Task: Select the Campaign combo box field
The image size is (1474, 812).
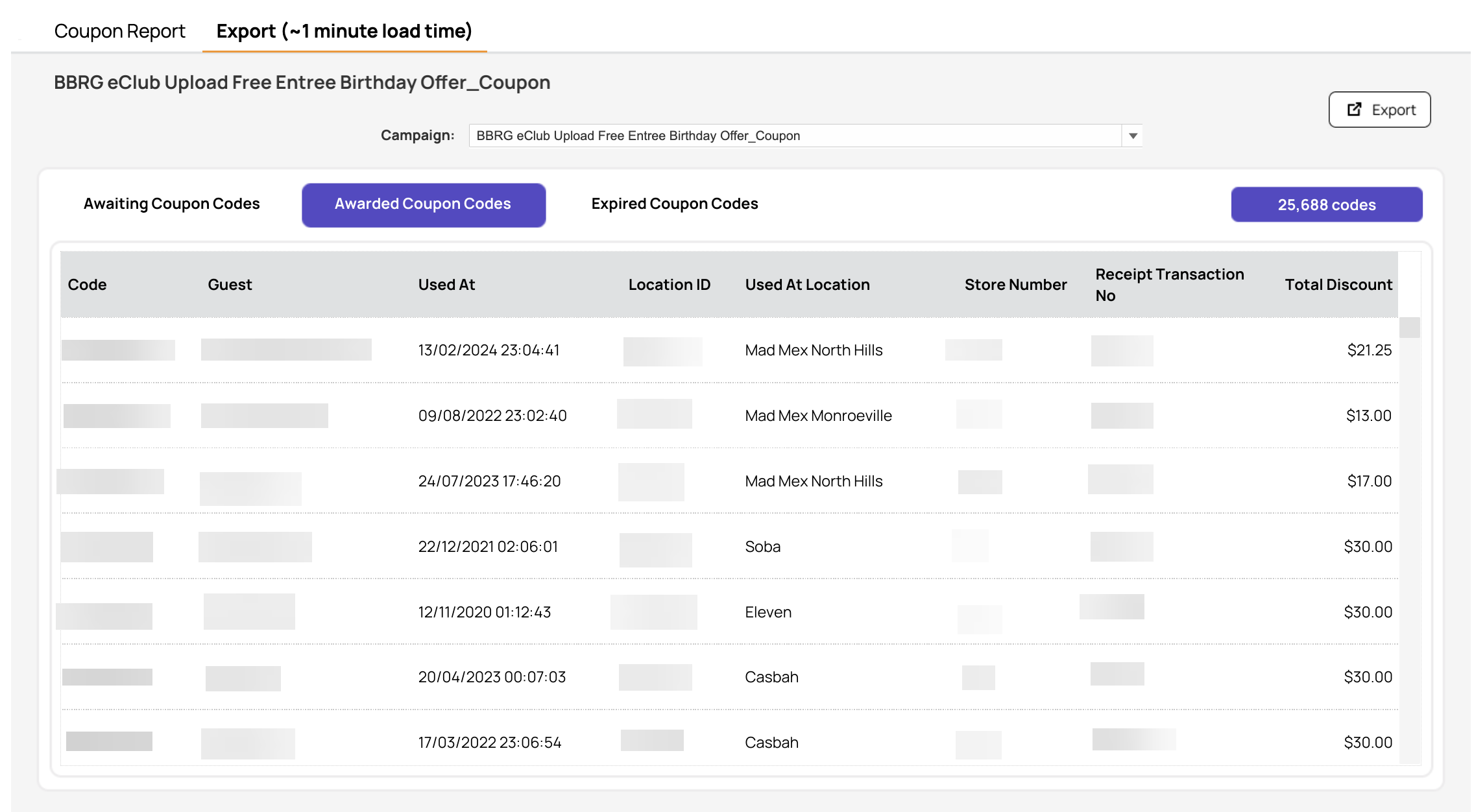Action: [x=805, y=136]
